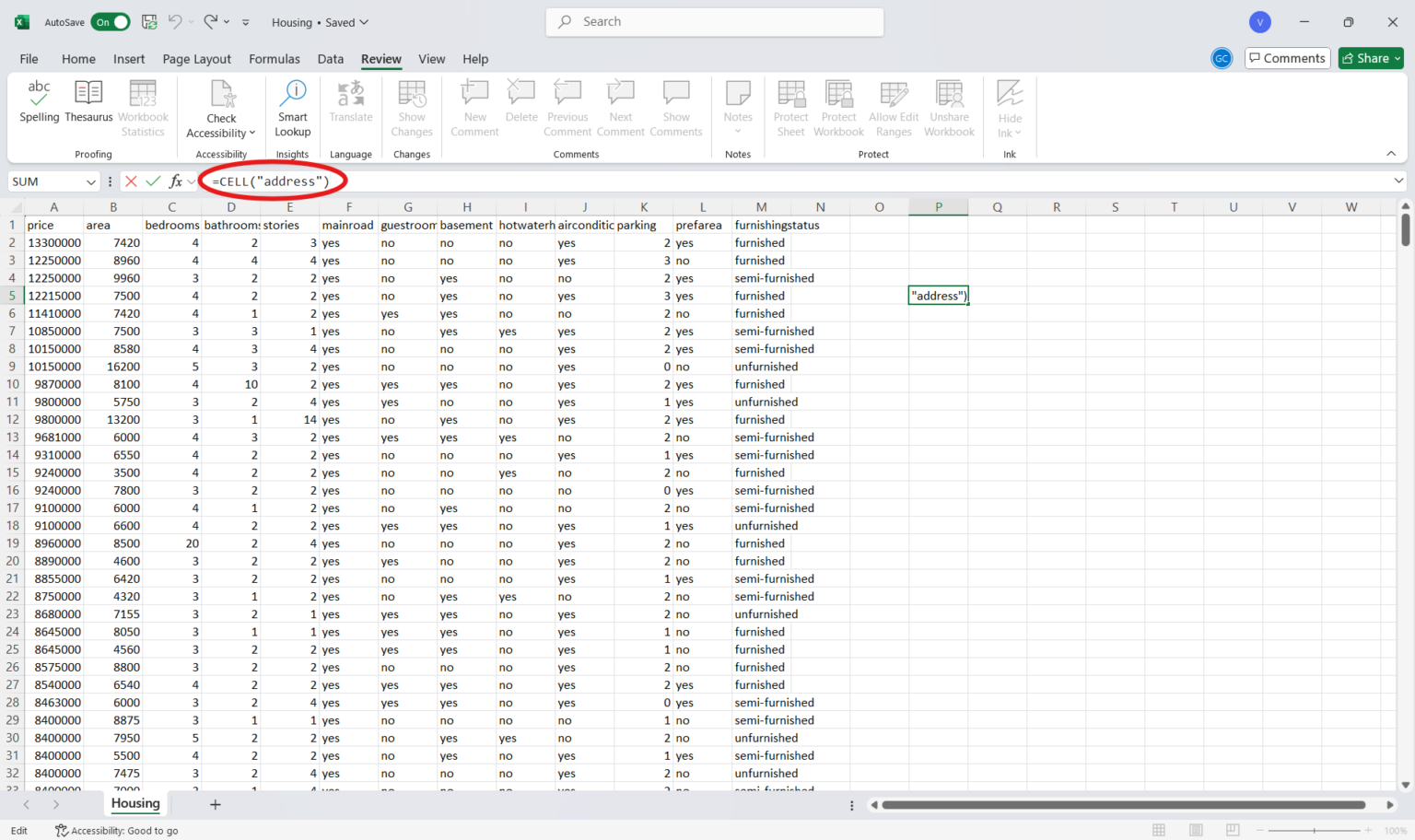The width and height of the screenshot is (1415, 840).
Task: Open Allow Edit Ranges
Action: (893, 104)
